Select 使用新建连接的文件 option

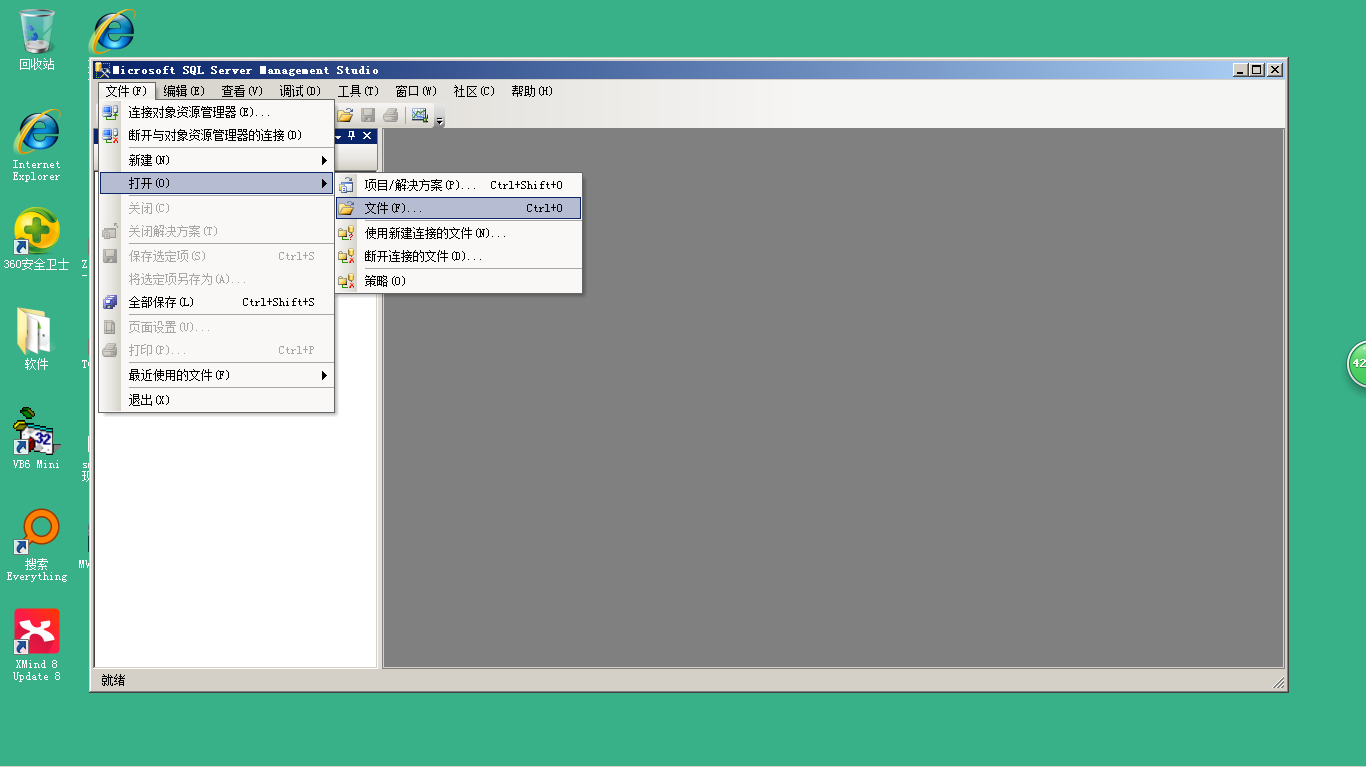(x=459, y=233)
